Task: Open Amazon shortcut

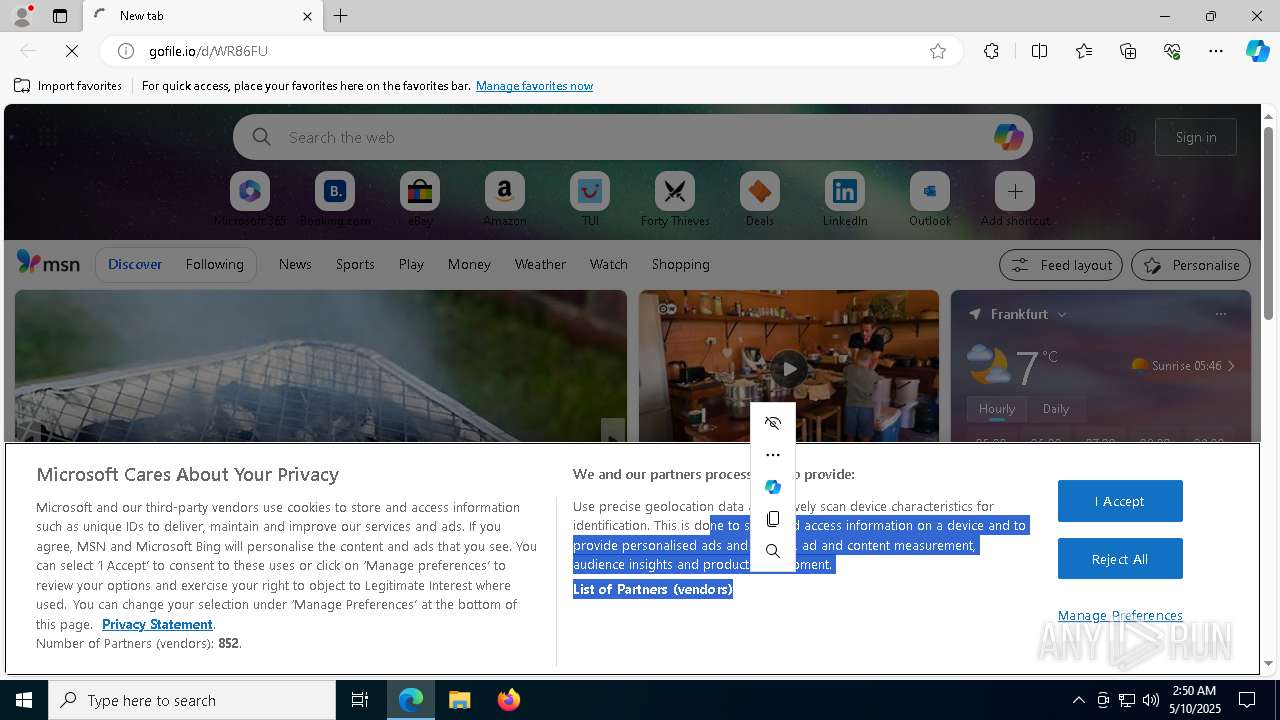Action: coord(504,199)
